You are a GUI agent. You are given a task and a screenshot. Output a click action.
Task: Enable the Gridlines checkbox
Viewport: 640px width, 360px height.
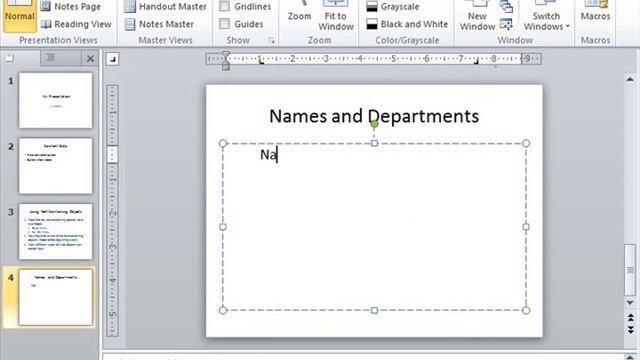pyautogui.click(x=224, y=6)
